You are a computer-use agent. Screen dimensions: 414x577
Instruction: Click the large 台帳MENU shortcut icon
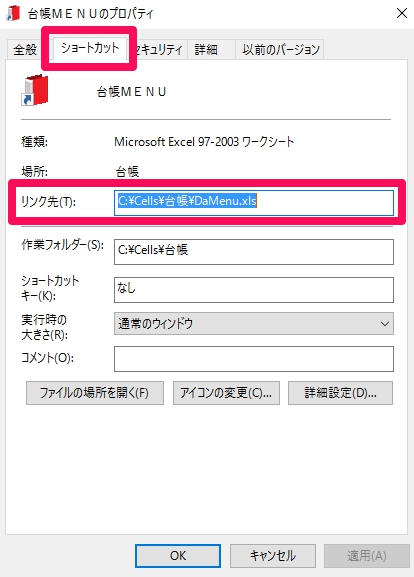click(35, 91)
